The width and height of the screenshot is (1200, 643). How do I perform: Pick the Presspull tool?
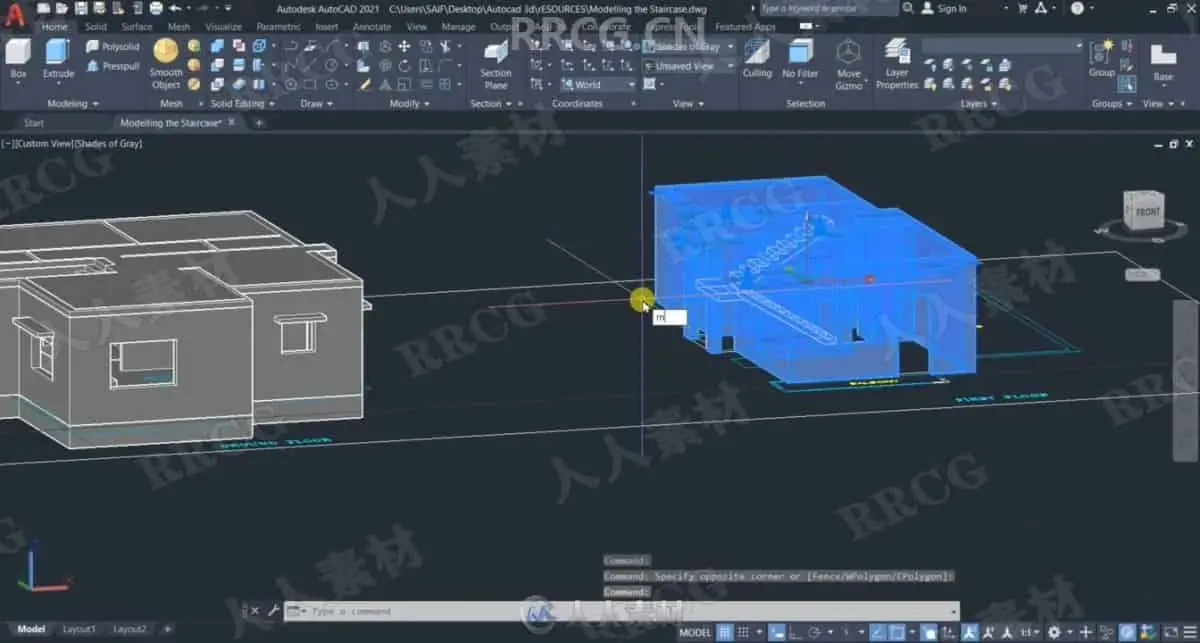[x=112, y=66]
